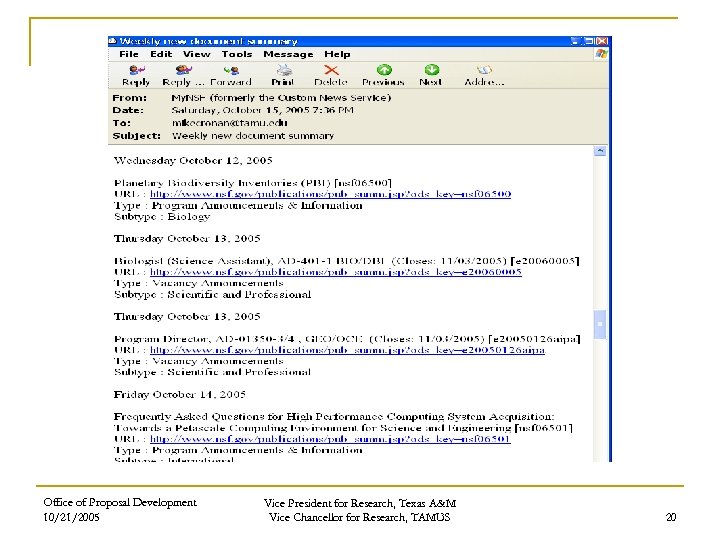Open the nsf06500 publication URL link
Viewport: 720px width, 540px height.
331,194
